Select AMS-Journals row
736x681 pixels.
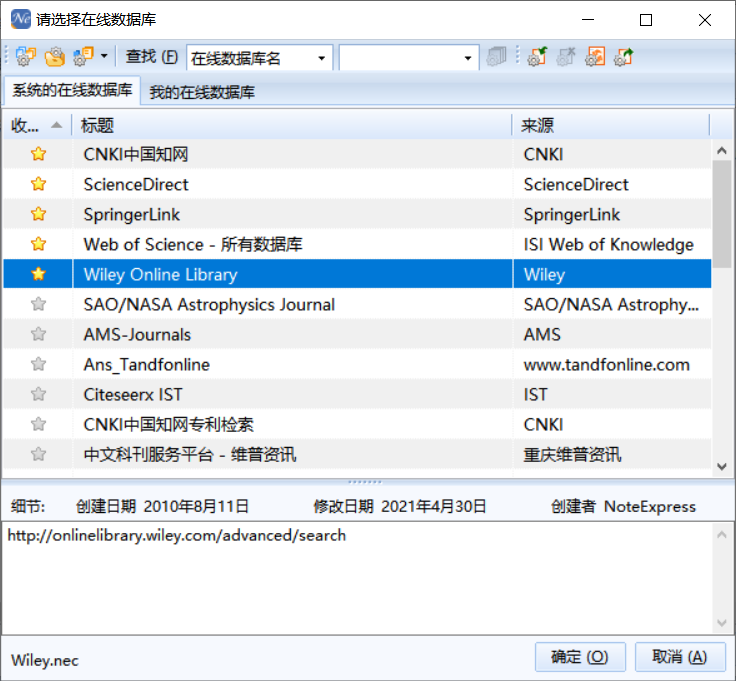tap(357, 334)
